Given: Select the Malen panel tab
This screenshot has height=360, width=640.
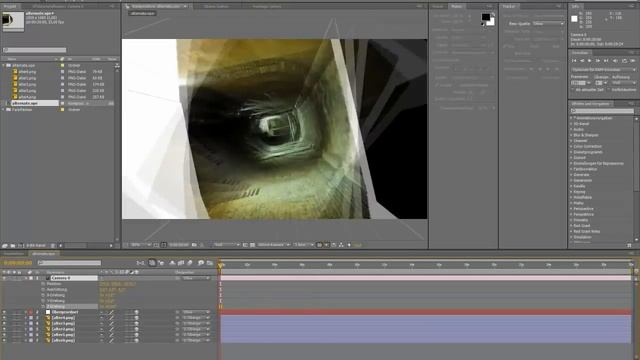Looking at the screenshot, I should point(457,7).
